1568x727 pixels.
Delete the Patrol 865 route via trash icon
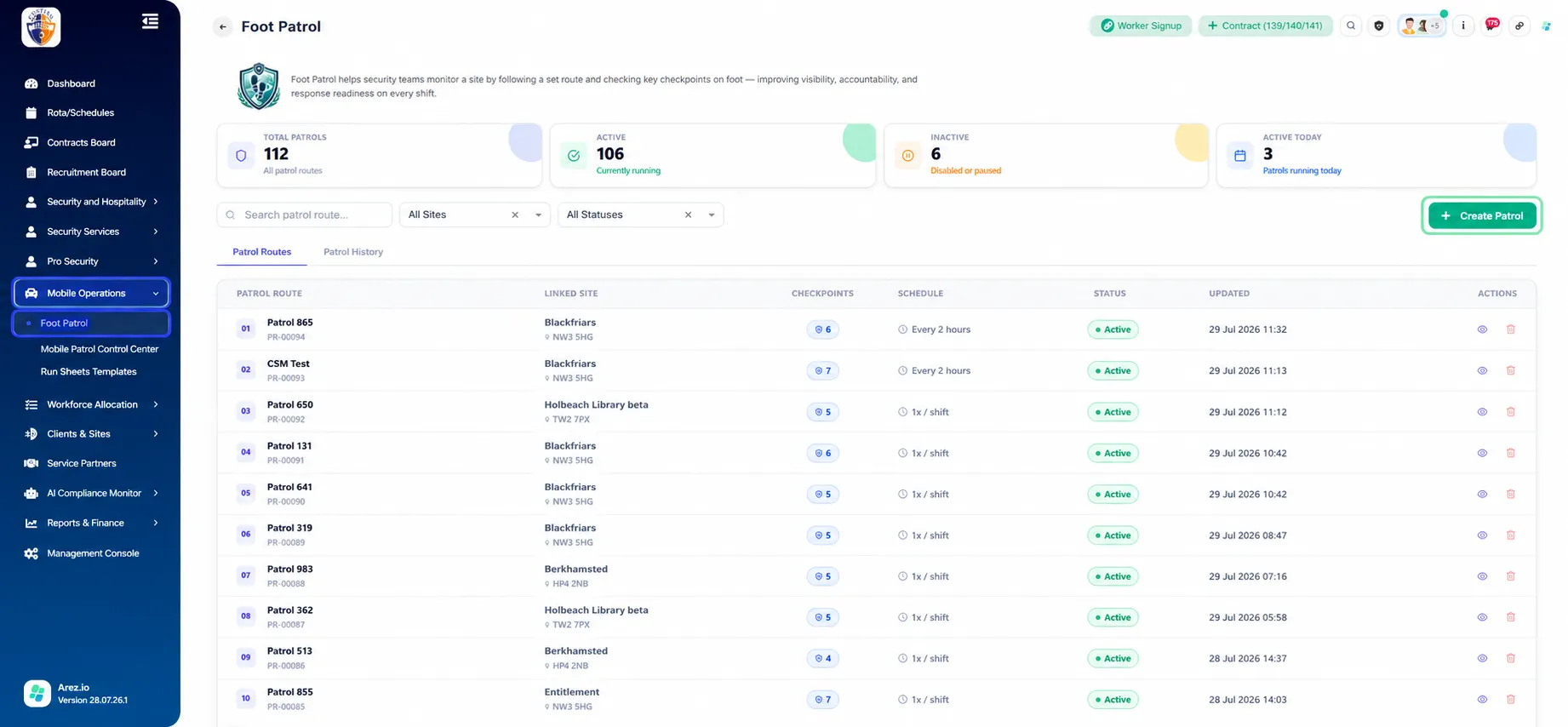click(1511, 329)
